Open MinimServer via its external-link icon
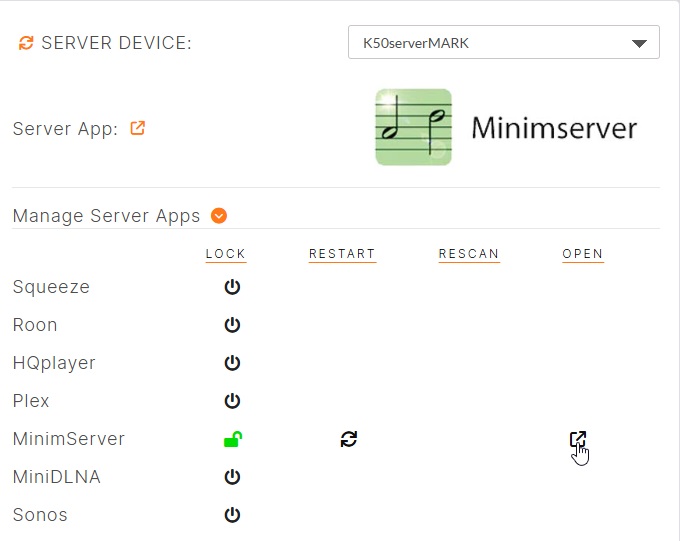The height and width of the screenshot is (541, 680). [577, 439]
